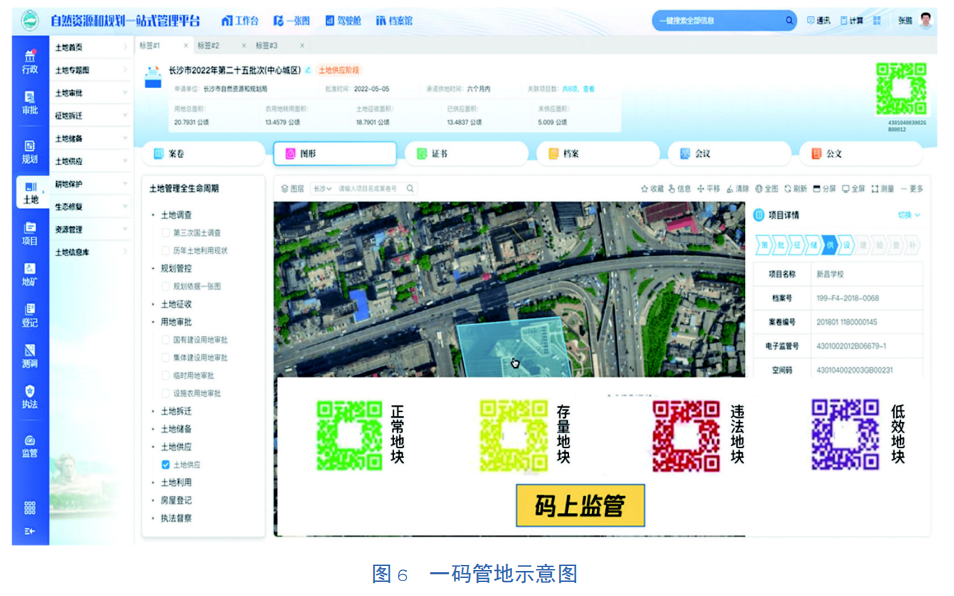
Task: Click the edit pencil beside the batch title
Action: [x=308, y=71]
